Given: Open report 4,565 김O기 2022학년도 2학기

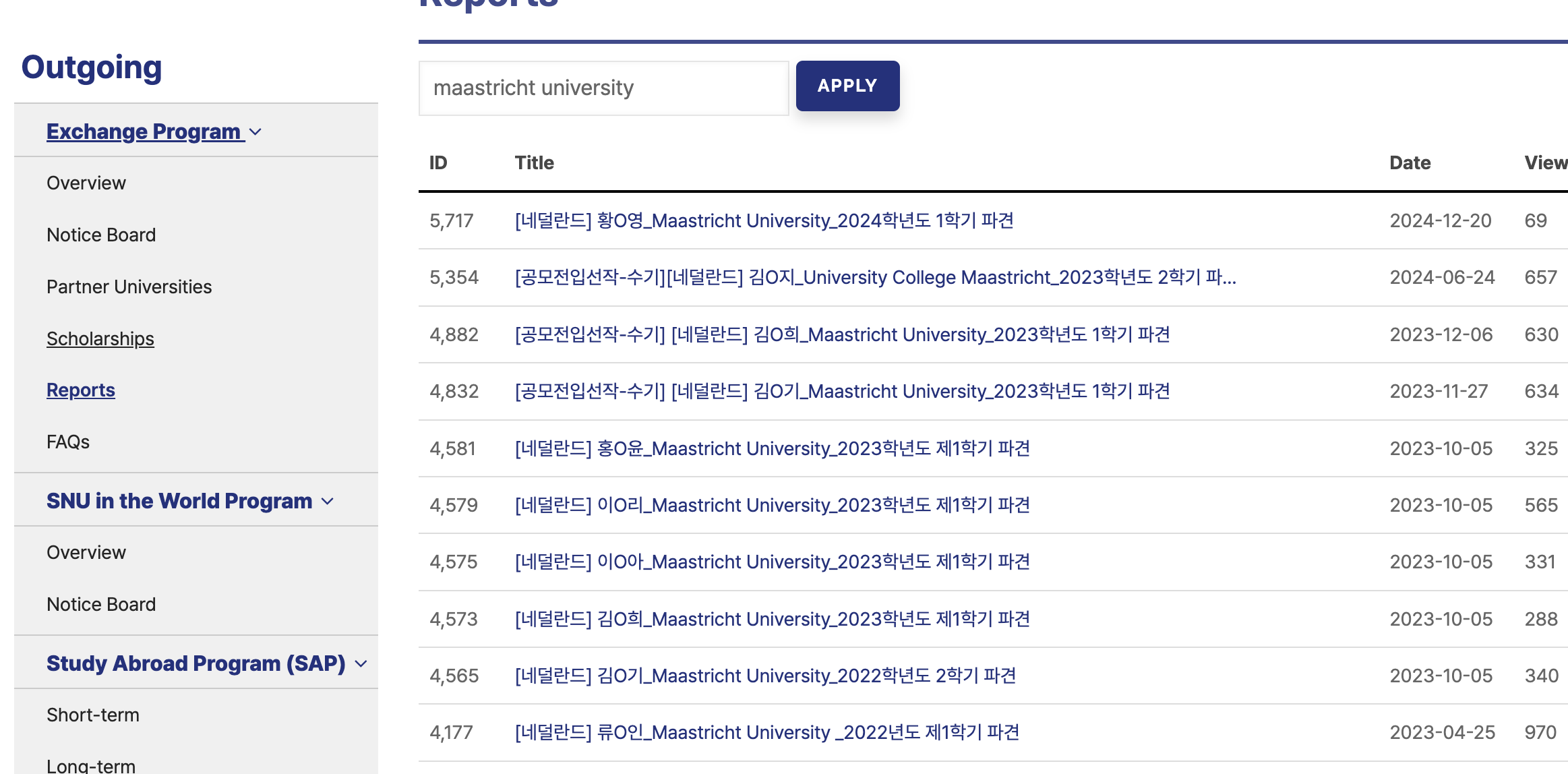Looking at the screenshot, I should tap(766, 676).
